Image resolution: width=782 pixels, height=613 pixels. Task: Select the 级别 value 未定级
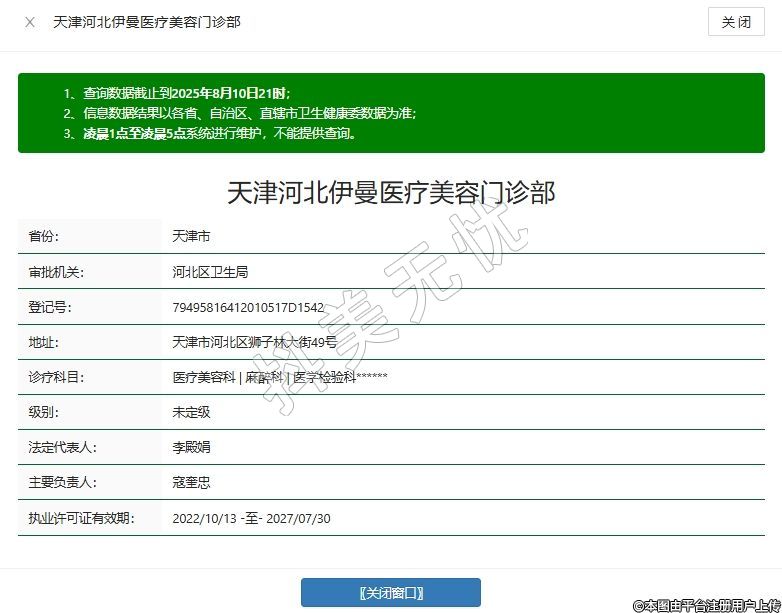[x=191, y=412]
